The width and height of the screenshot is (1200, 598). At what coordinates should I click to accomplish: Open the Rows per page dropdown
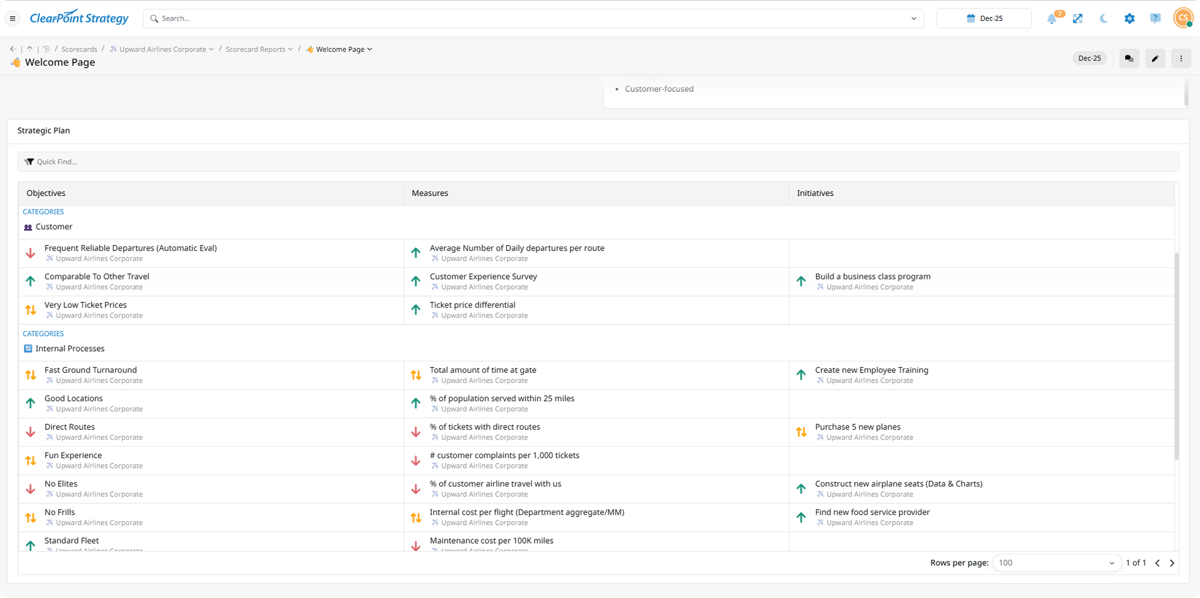tap(1056, 563)
